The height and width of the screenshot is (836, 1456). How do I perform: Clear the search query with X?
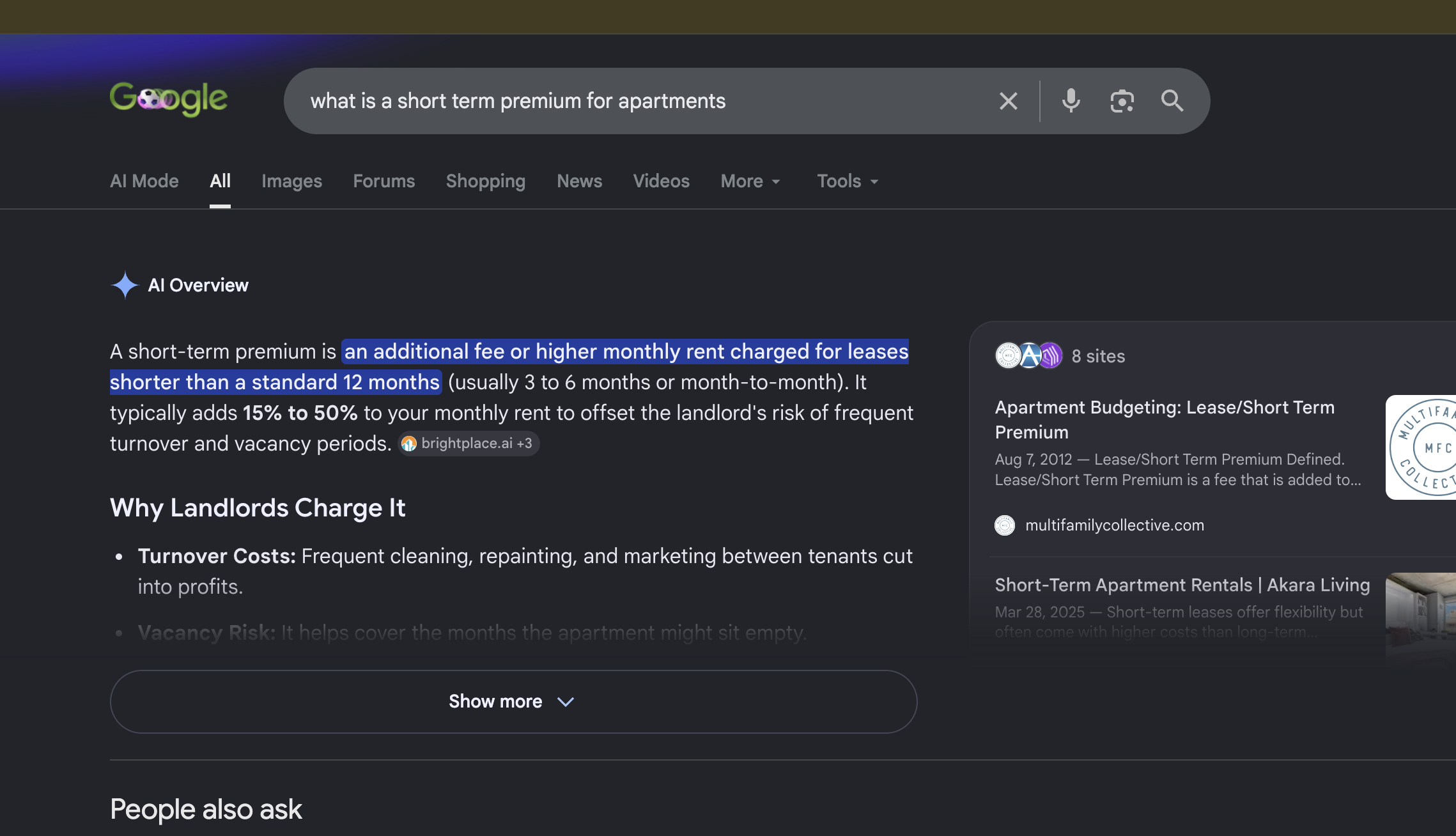(x=1008, y=101)
